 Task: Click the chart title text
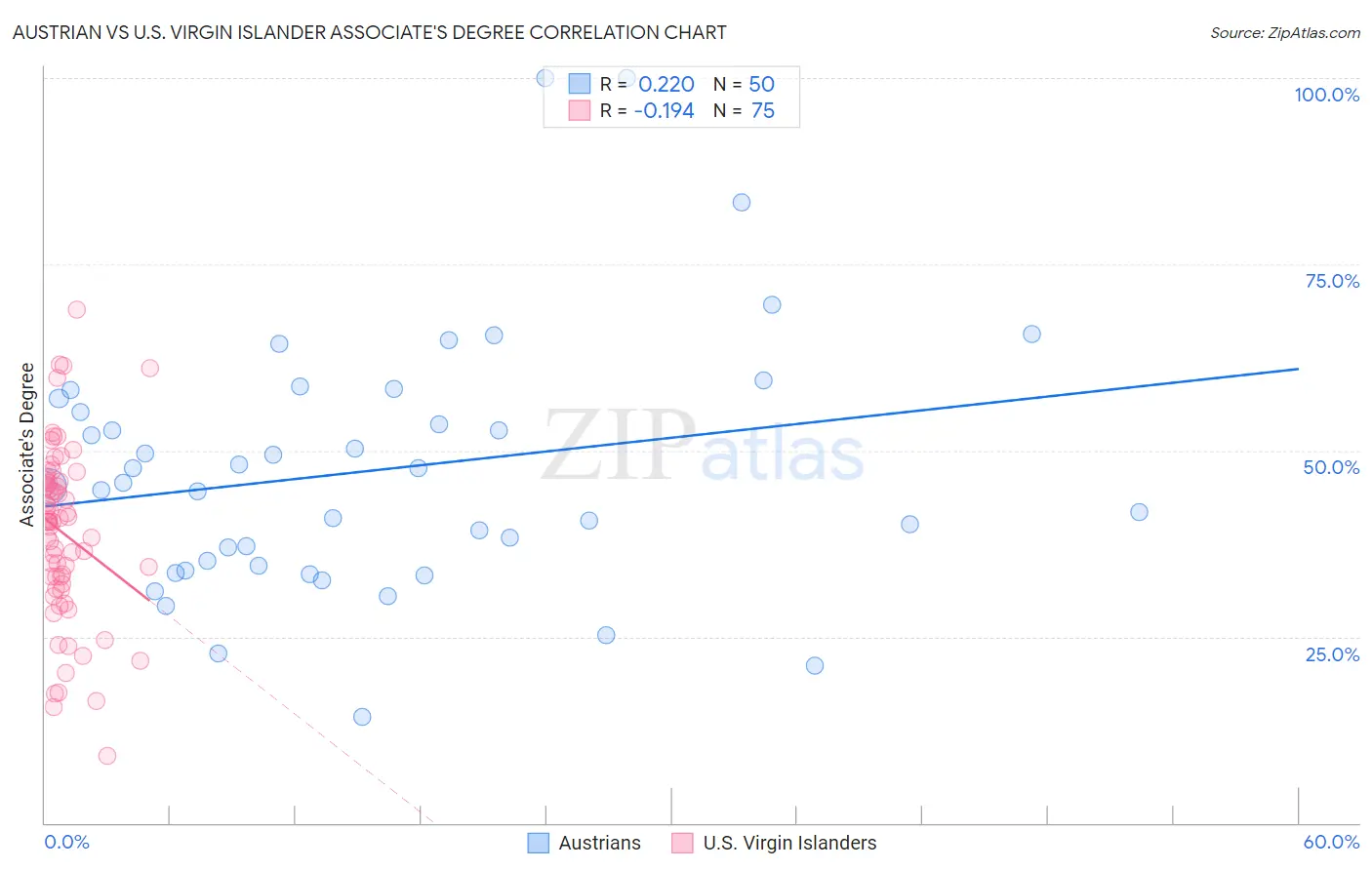pos(370,32)
